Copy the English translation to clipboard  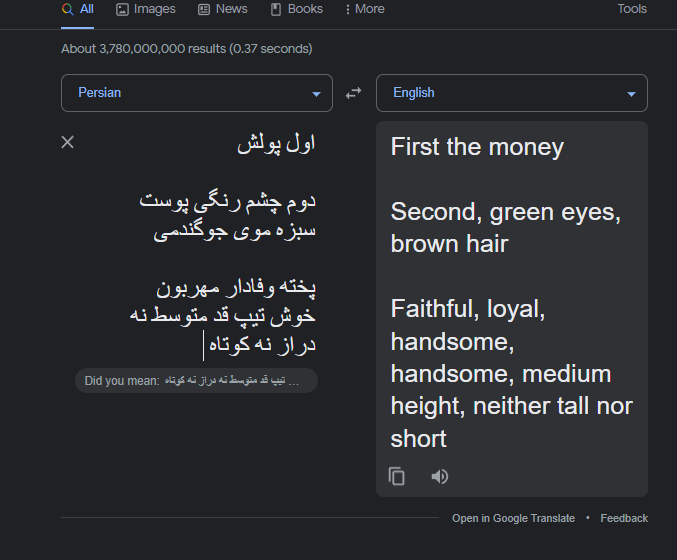click(x=396, y=477)
